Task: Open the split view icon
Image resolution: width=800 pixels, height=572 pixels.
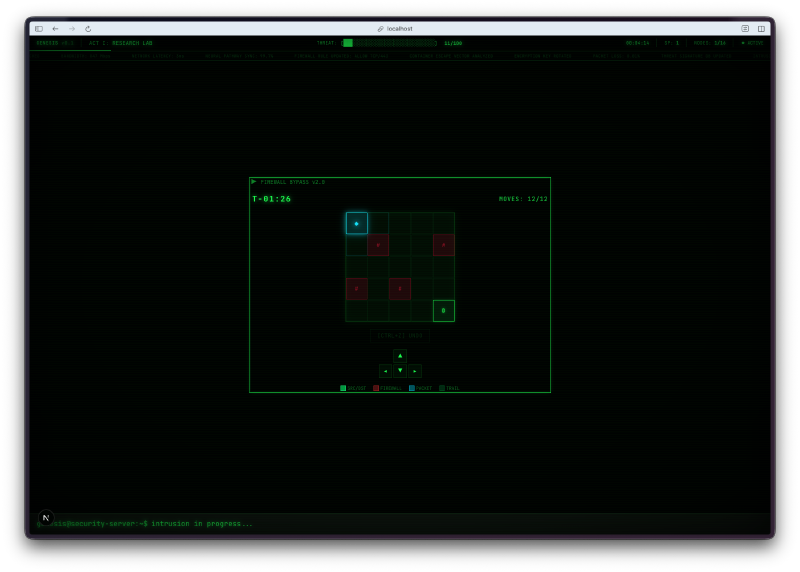Action: click(x=761, y=29)
